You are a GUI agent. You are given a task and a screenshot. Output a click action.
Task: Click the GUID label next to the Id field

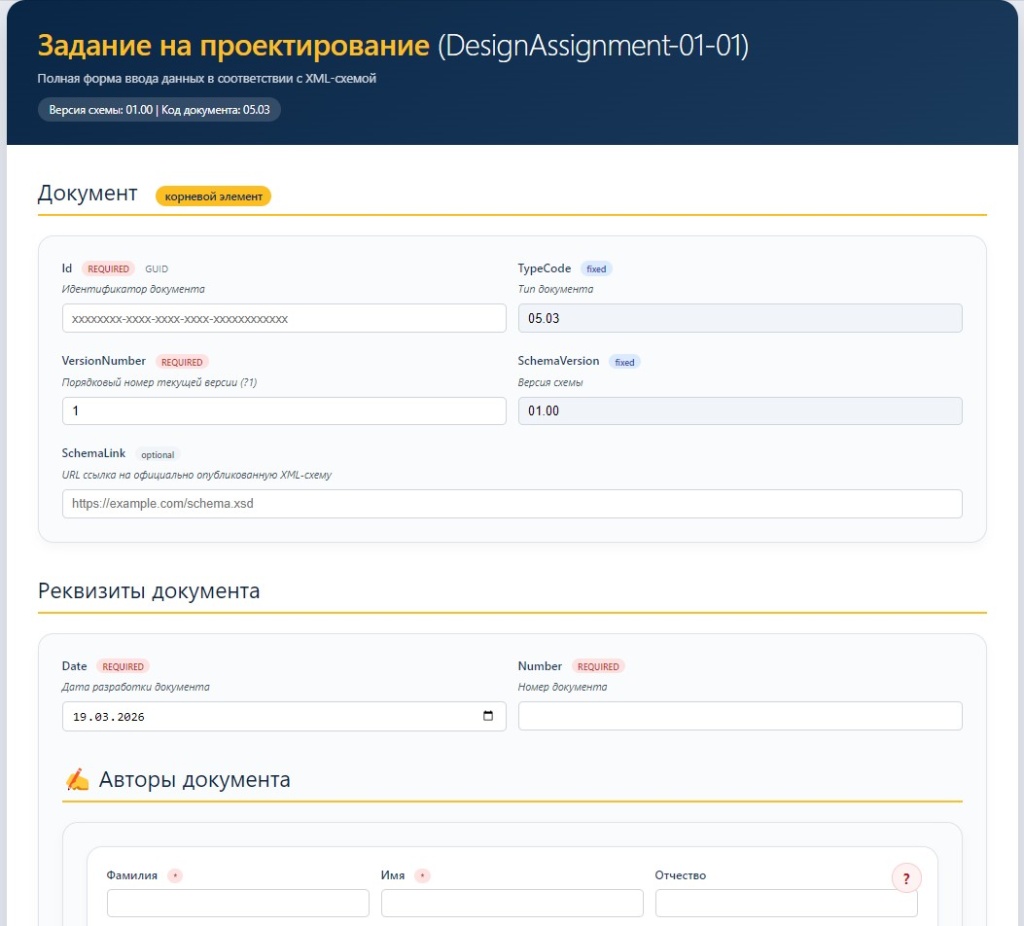coord(157,268)
